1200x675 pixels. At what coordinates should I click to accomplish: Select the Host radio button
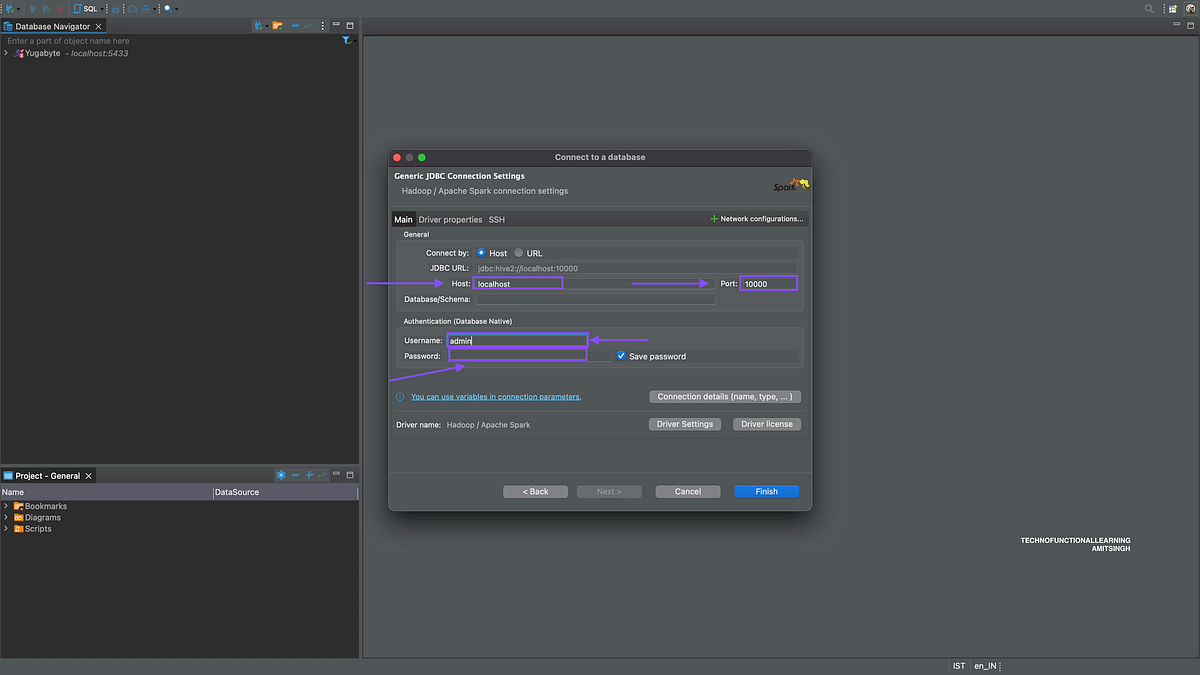click(x=481, y=252)
